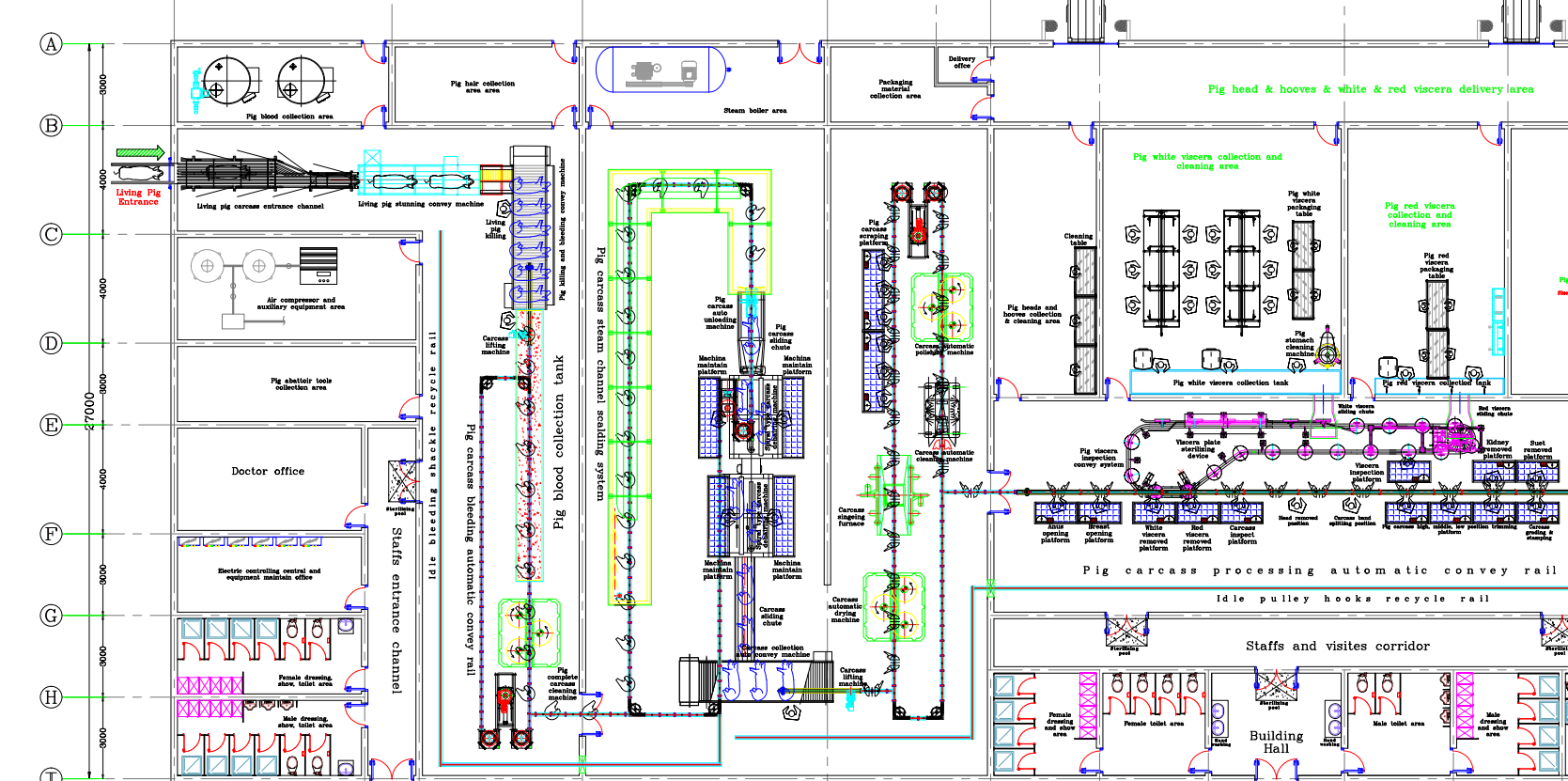Select 'Male dressing, show, toilet area' text
The width and height of the screenshot is (1568, 781).
point(305,722)
